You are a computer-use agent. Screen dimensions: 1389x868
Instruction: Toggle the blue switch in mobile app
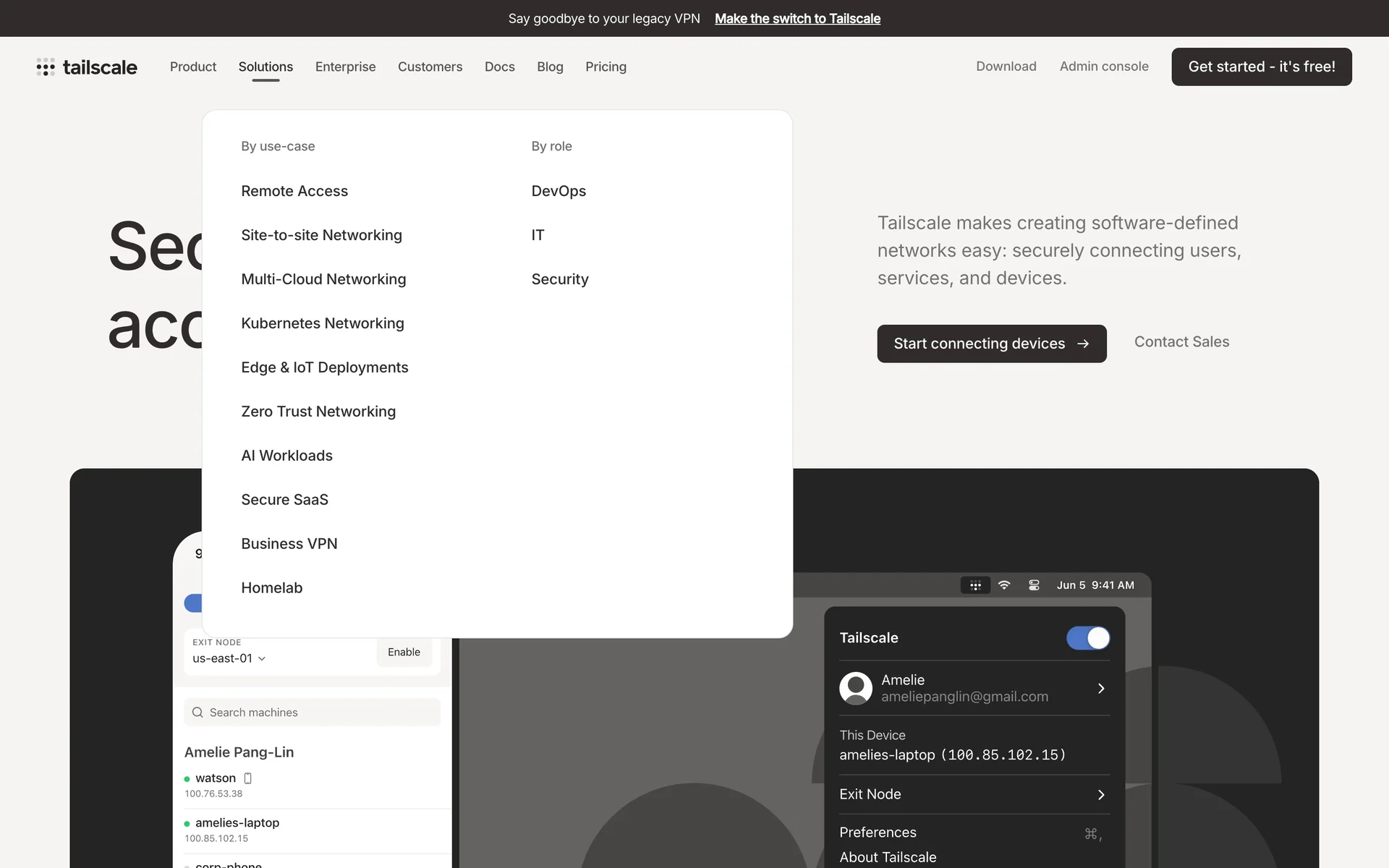click(x=194, y=603)
